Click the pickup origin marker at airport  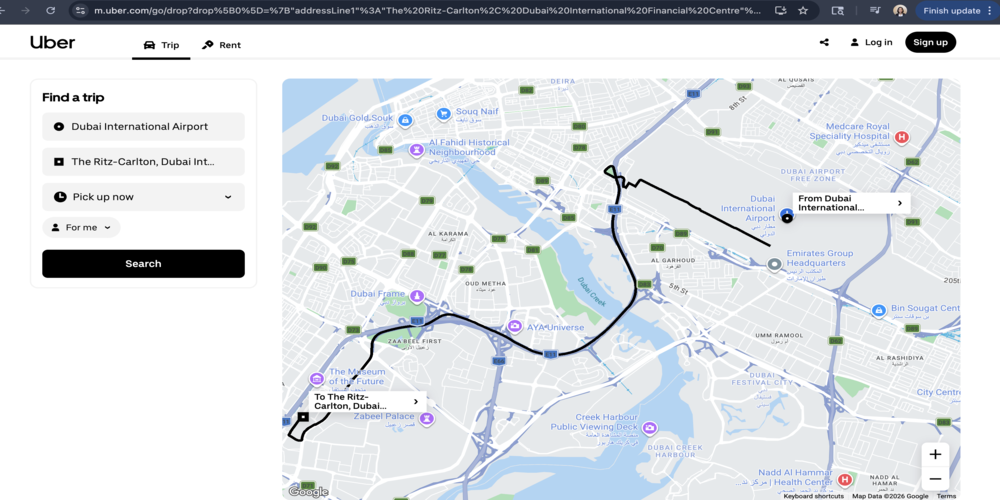(x=787, y=219)
